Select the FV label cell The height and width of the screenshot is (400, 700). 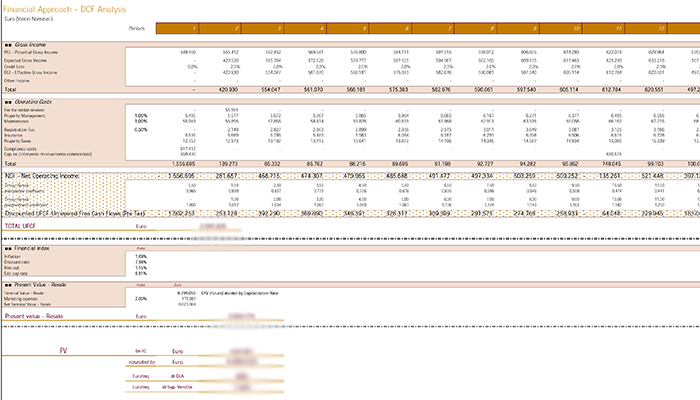click(63, 351)
